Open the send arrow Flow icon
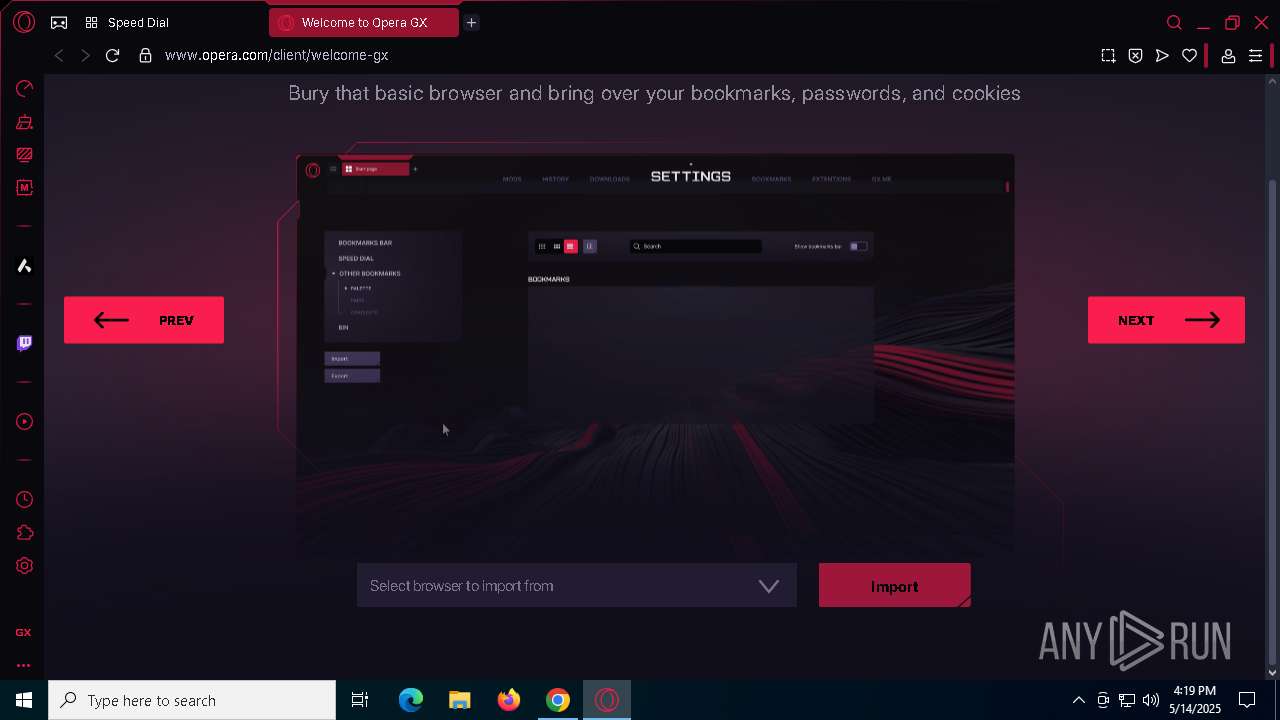The width and height of the screenshot is (1280, 720). [x=1162, y=56]
